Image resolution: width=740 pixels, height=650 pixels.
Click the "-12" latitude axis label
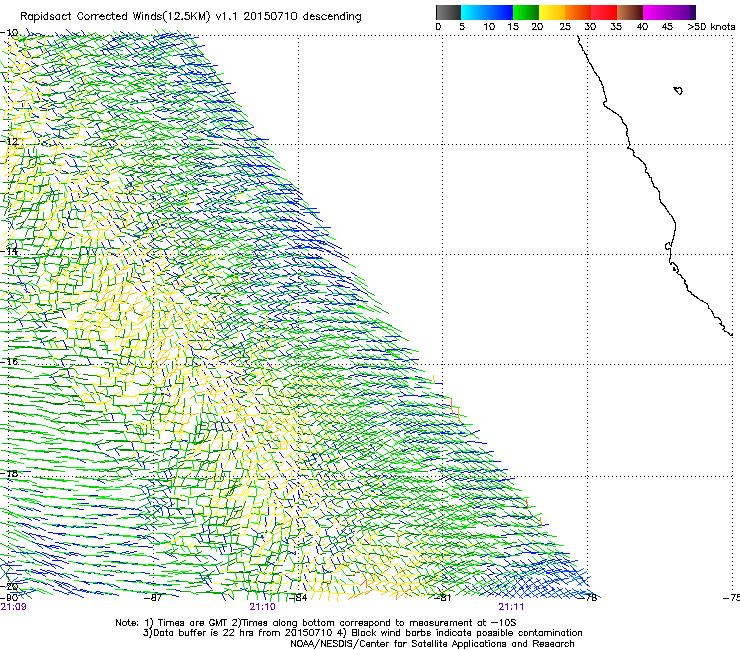point(10,141)
